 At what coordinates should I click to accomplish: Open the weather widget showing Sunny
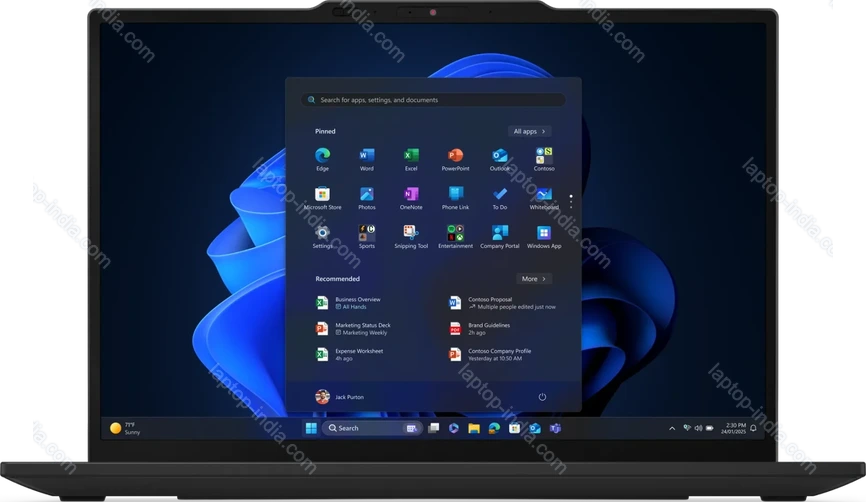point(126,428)
